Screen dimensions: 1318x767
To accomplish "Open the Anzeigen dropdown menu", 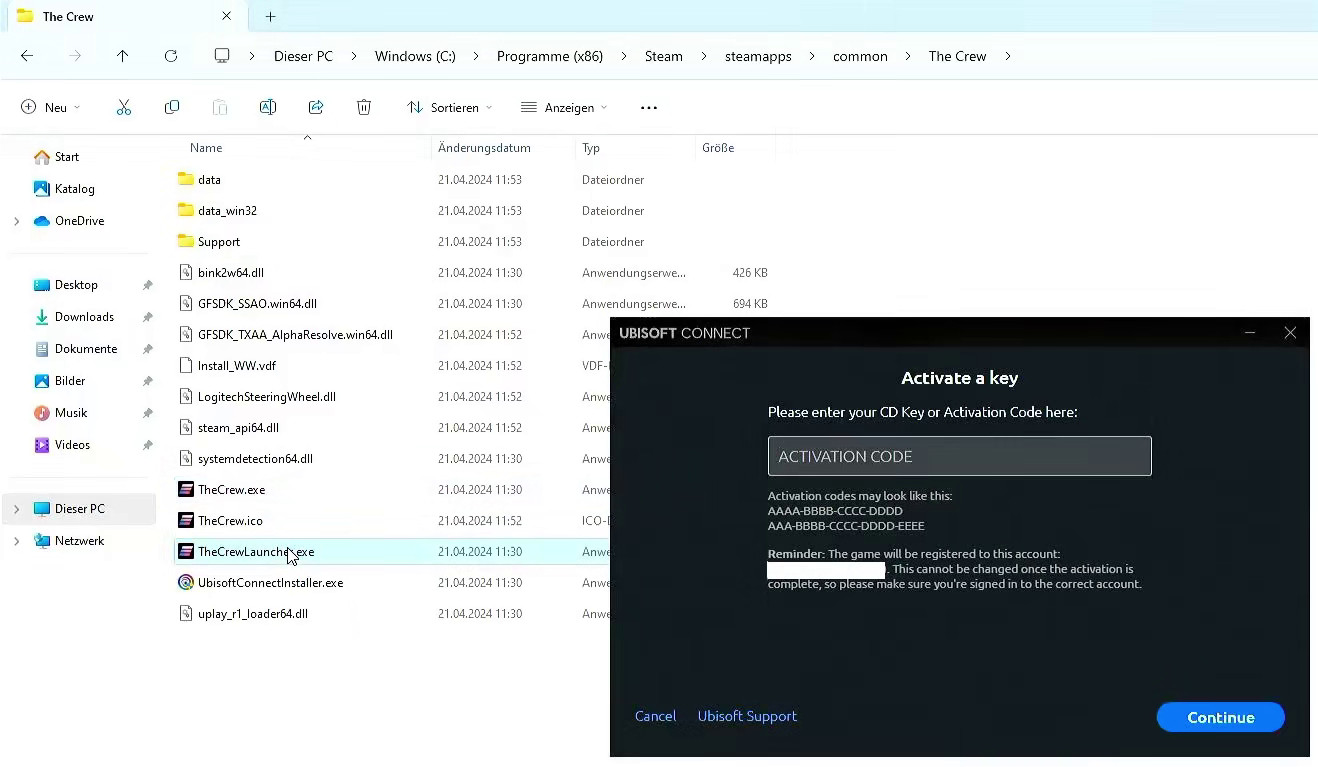I will click(x=564, y=107).
